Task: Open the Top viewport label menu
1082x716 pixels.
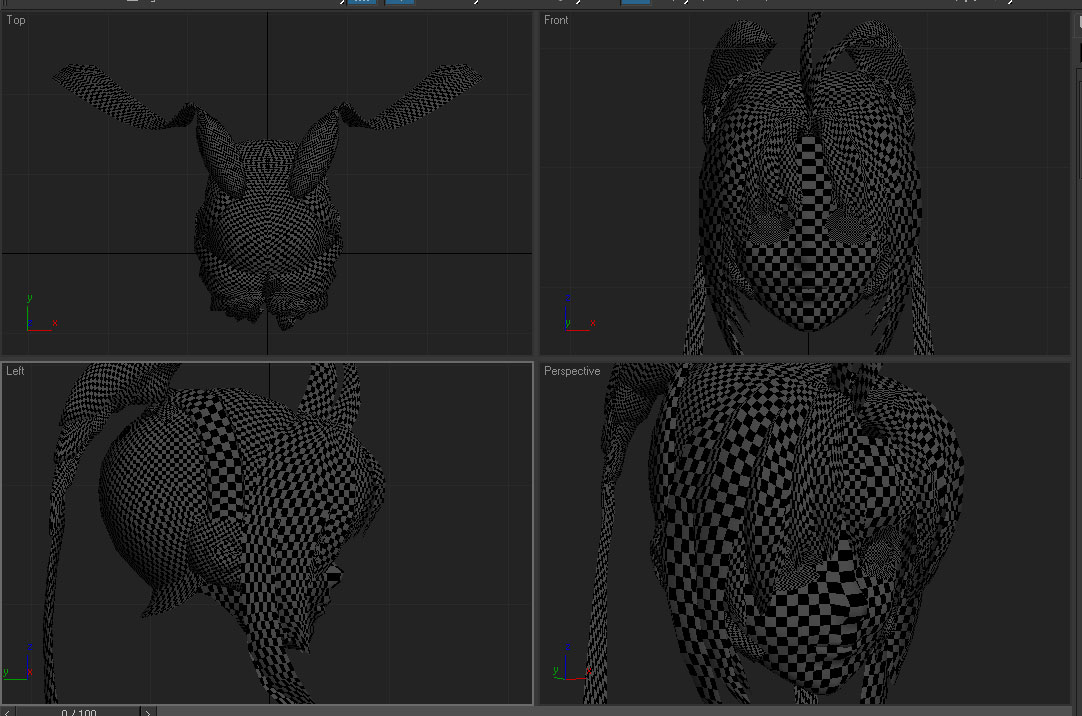Action: point(16,20)
